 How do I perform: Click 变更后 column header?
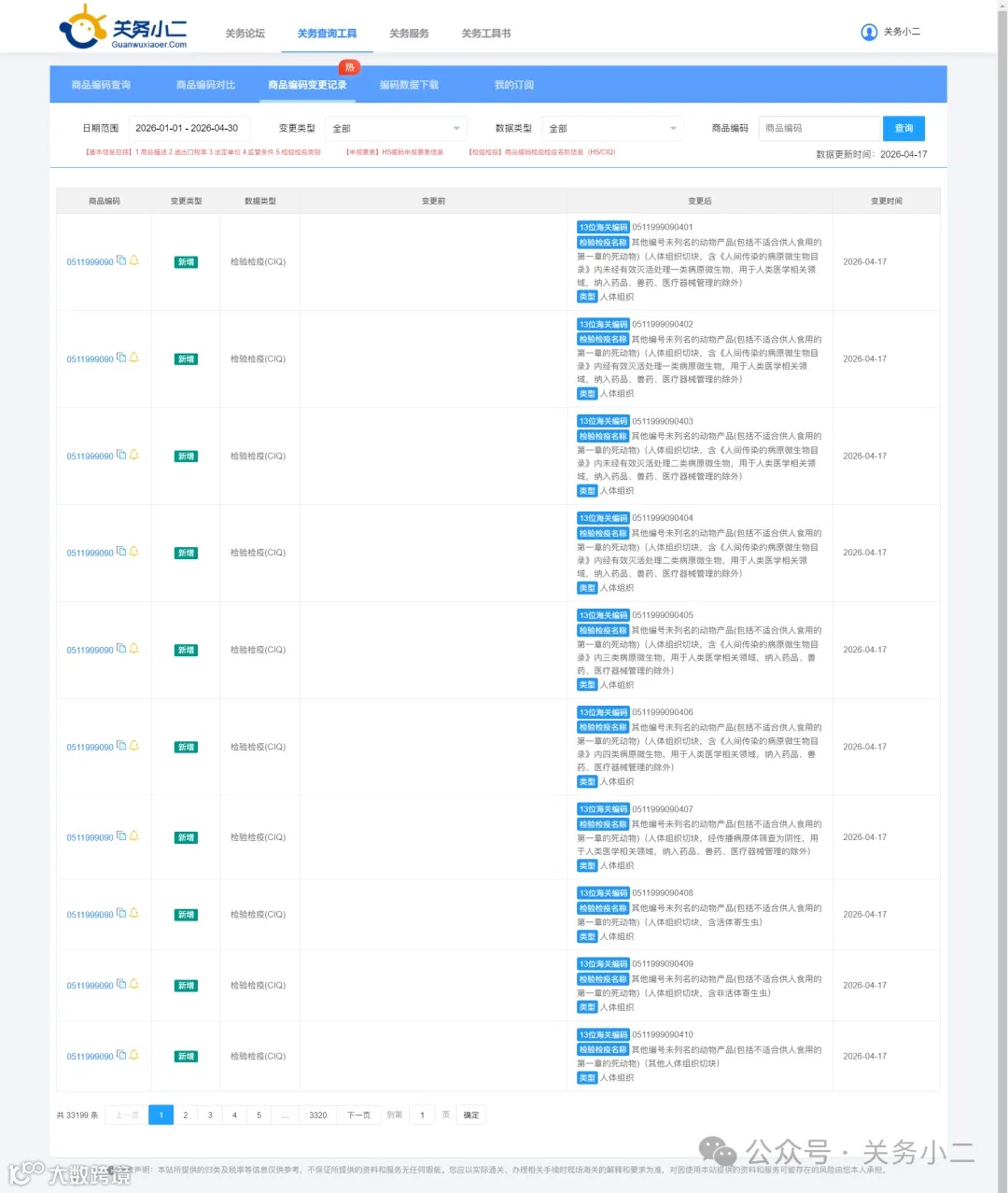[700, 201]
